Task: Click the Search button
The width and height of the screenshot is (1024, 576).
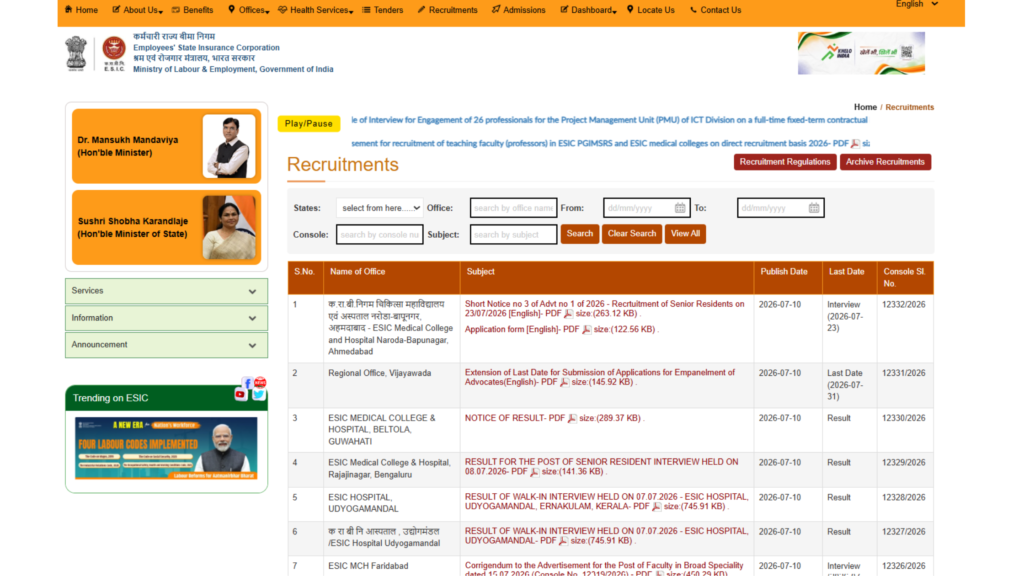Action: 579,234
